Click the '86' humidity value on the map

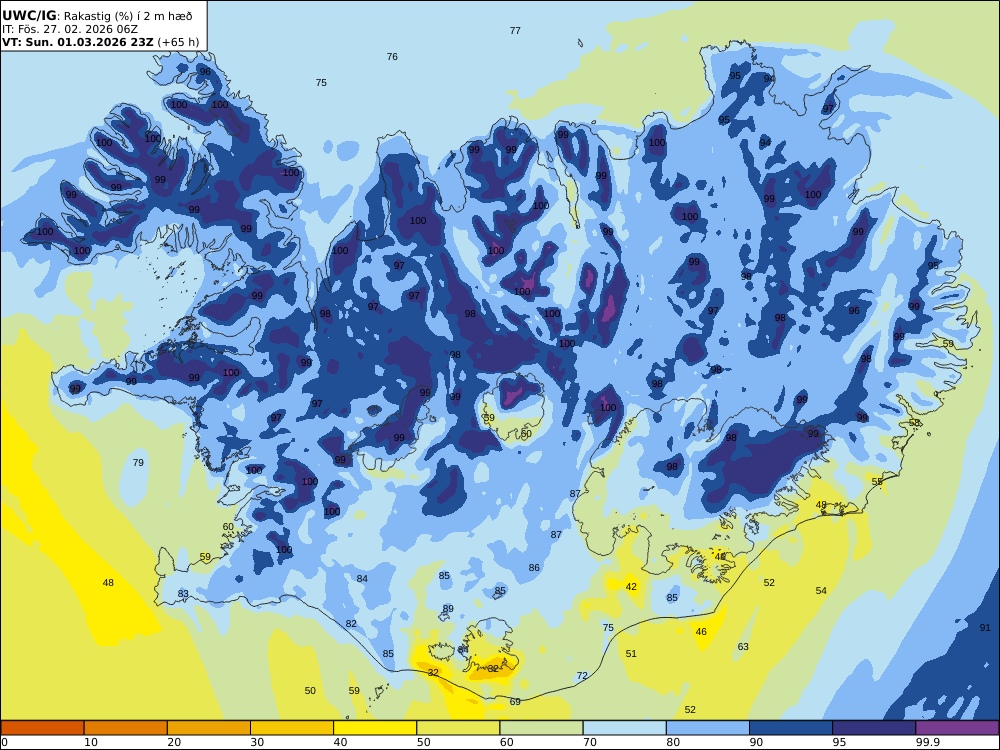click(534, 568)
